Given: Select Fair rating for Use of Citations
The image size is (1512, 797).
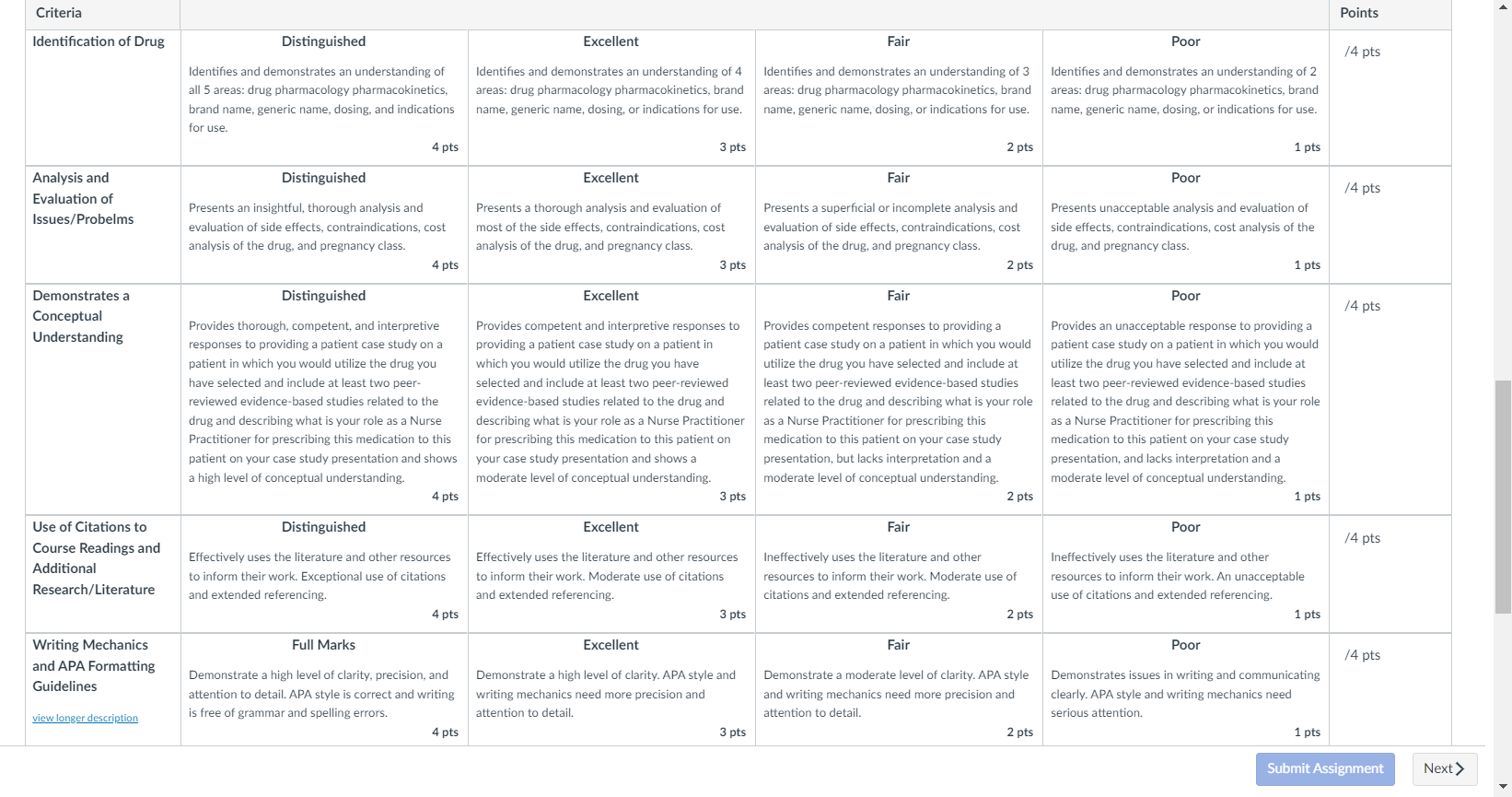Looking at the screenshot, I should [899, 574].
